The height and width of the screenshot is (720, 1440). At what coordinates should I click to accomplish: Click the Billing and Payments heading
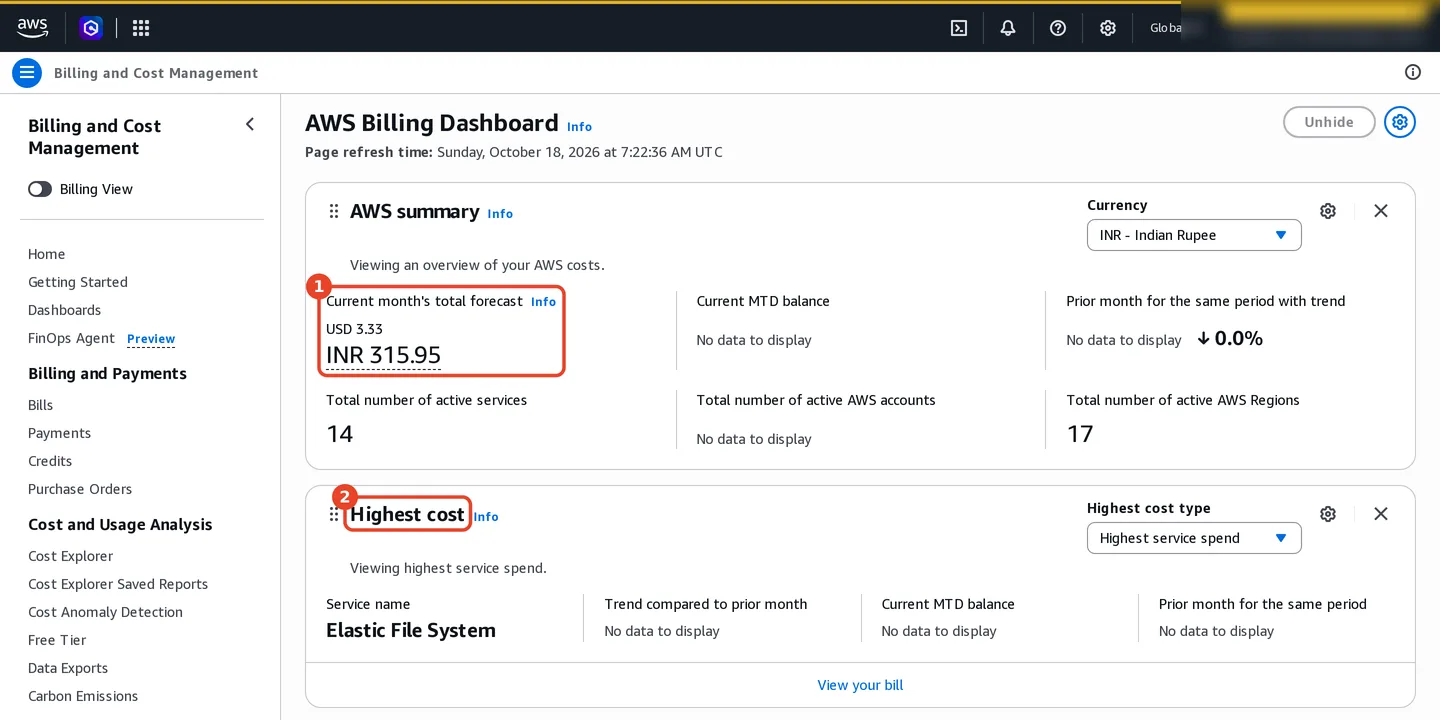click(x=107, y=373)
